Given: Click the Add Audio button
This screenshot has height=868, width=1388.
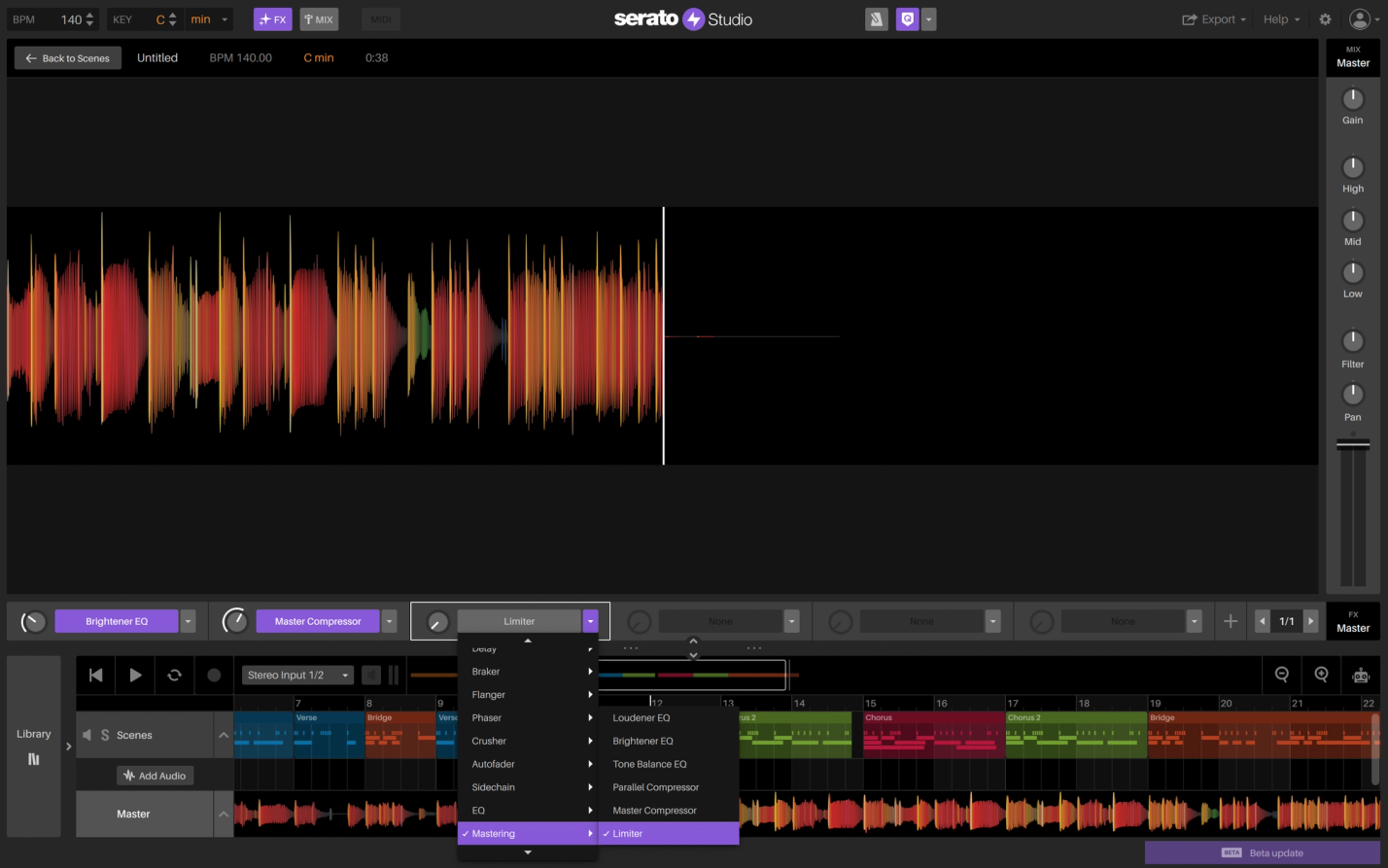Looking at the screenshot, I should tap(155, 775).
